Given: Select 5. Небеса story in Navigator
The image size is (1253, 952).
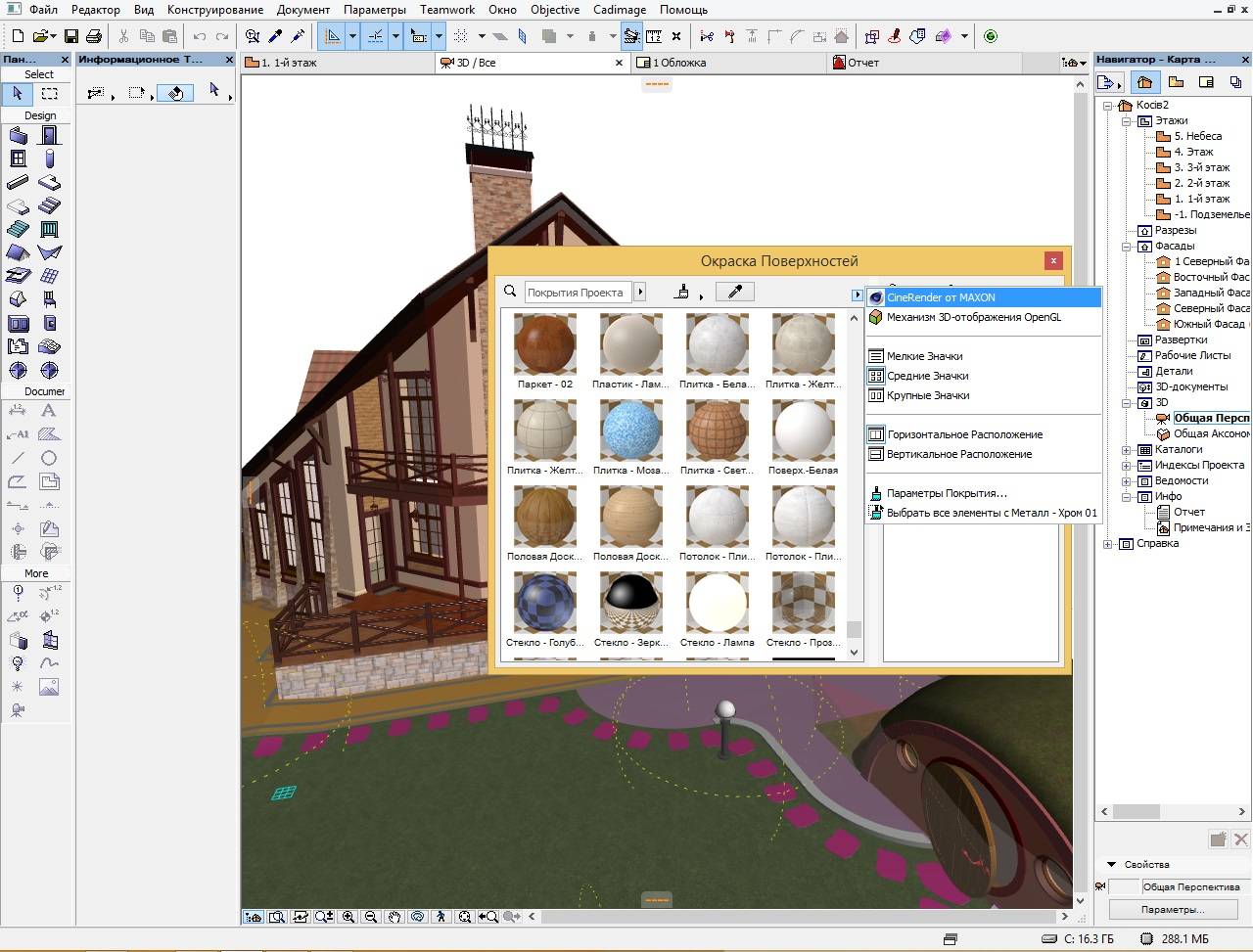Looking at the screenshot, I should click(1197, 137).
